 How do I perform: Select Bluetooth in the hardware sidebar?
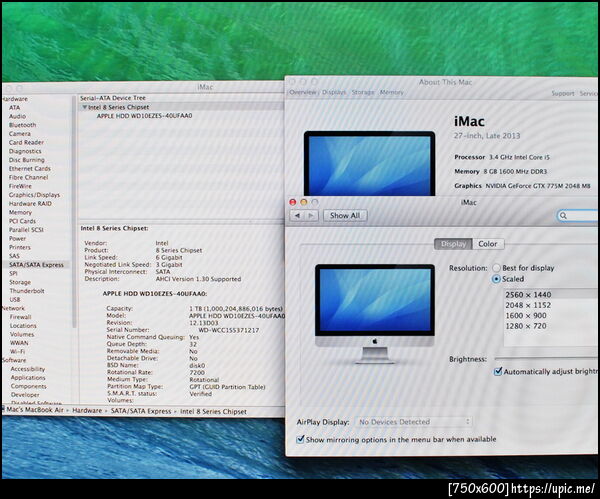22,125
